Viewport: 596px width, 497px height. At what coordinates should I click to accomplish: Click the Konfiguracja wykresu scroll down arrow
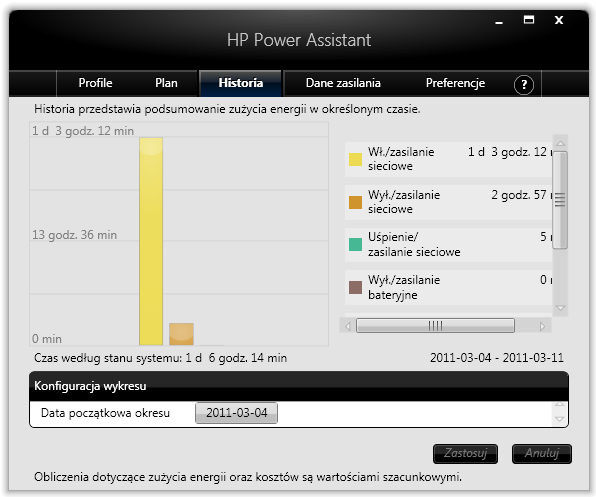[x=560, y=419]
